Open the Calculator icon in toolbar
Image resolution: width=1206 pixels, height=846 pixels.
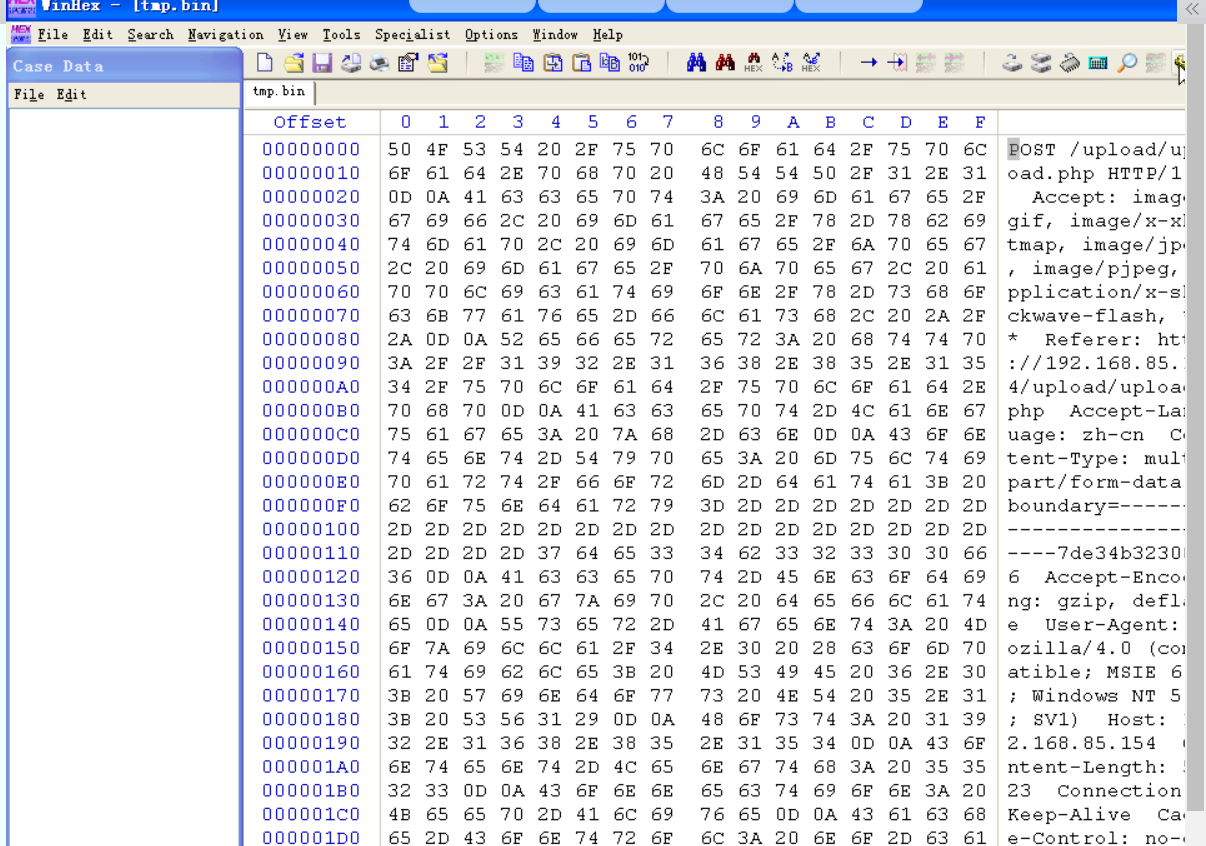pyautogui.click(x=1098, y=63)
